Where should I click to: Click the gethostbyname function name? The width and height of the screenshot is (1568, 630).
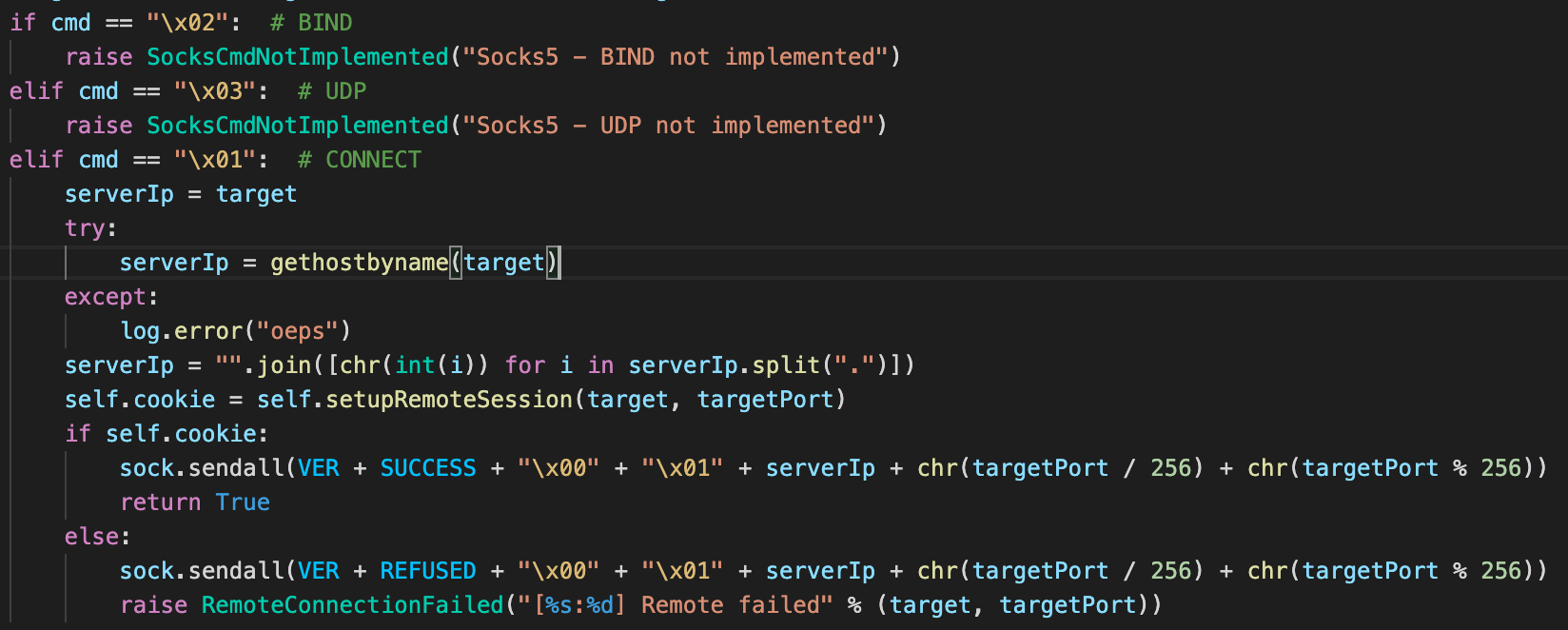coord(359,263)
